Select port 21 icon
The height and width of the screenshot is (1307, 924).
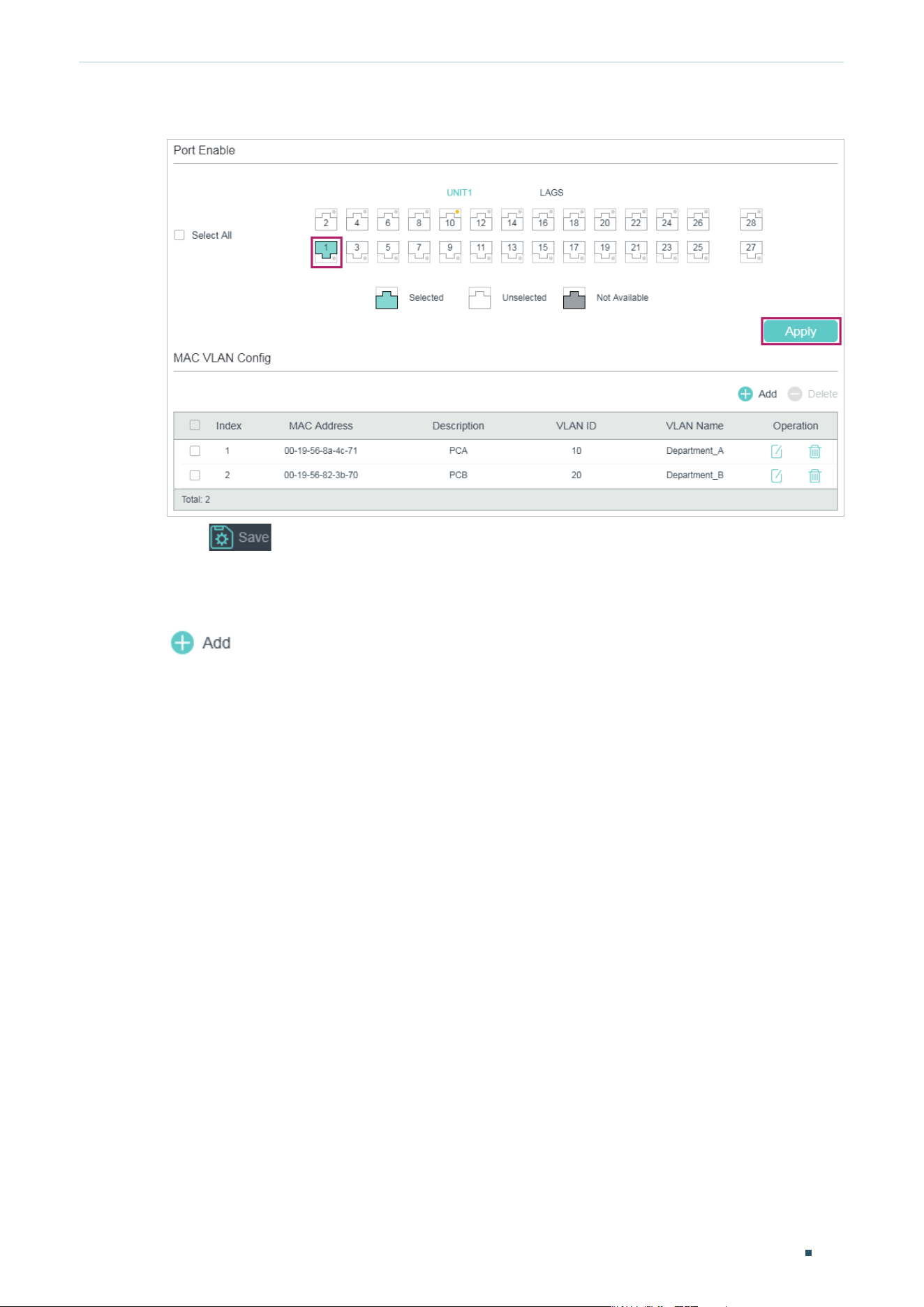pyautogui.click(x=636, y=251)
